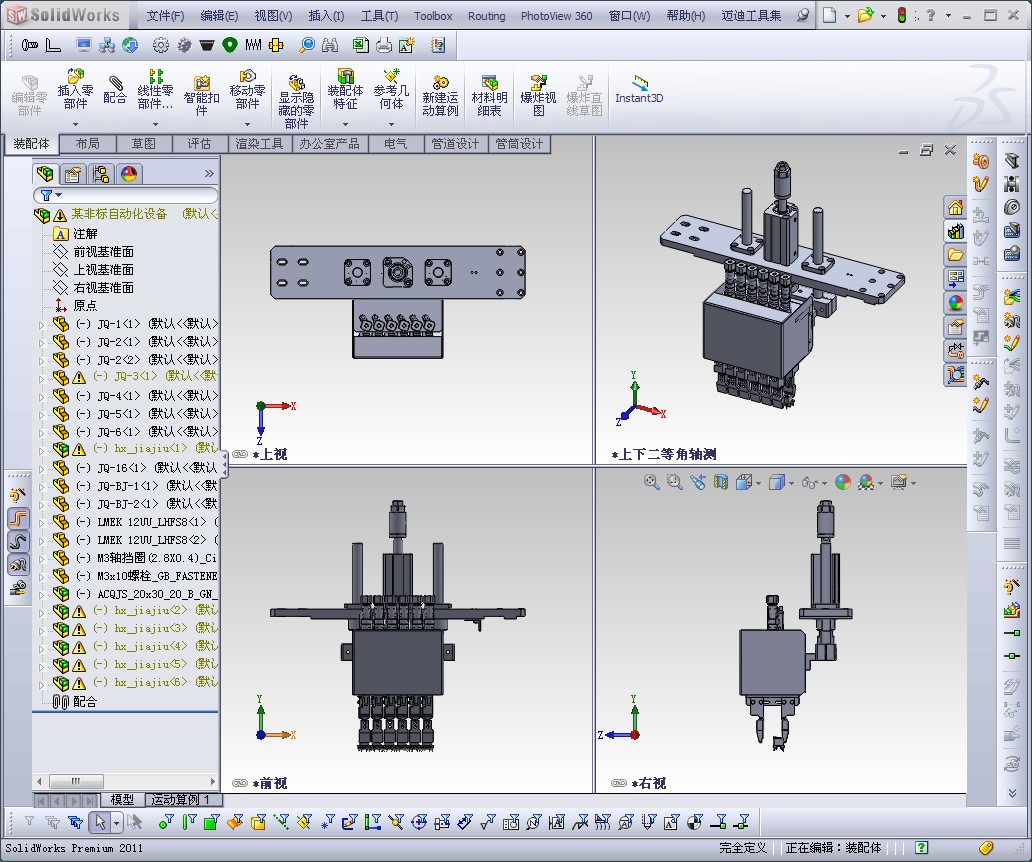The image size is (1032, 862).
Task: Click the Open file folder icon
Action: click(x=865, y=15)
